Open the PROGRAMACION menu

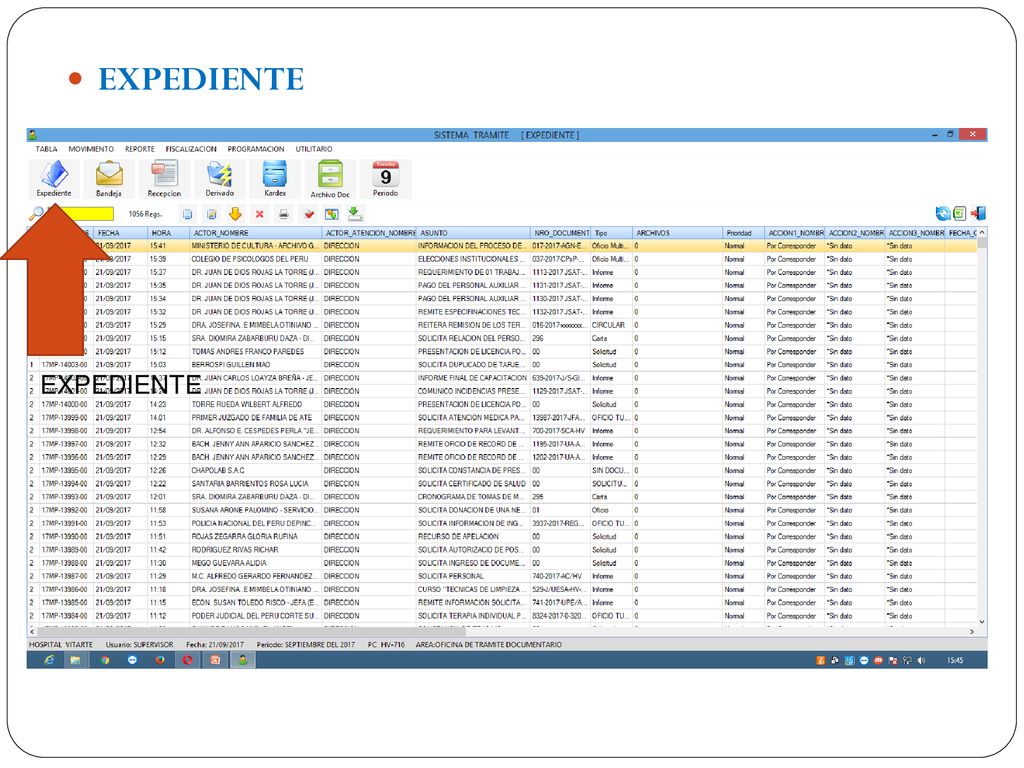tap(255, 149)
